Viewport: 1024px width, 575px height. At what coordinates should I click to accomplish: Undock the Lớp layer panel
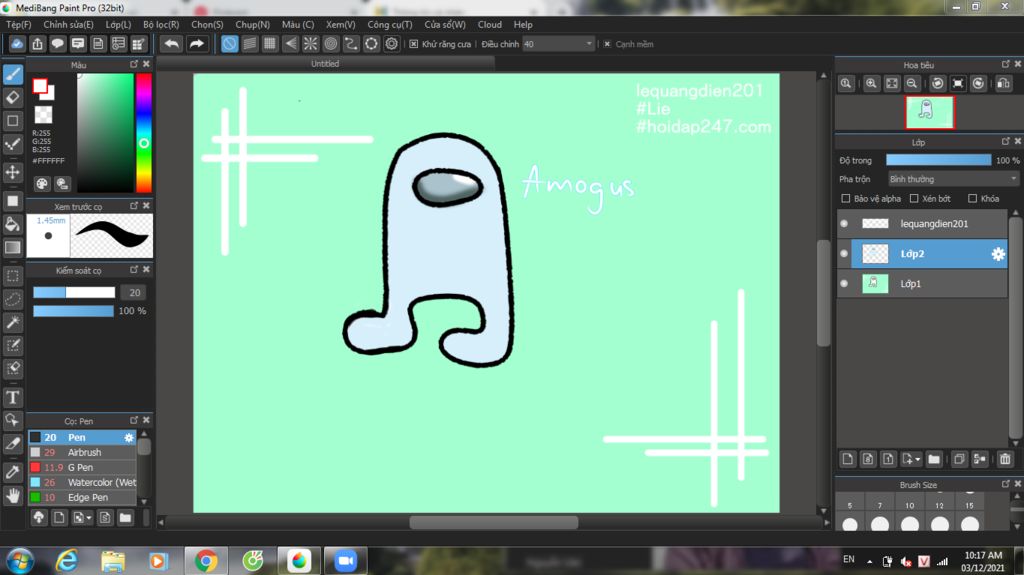1006,141
